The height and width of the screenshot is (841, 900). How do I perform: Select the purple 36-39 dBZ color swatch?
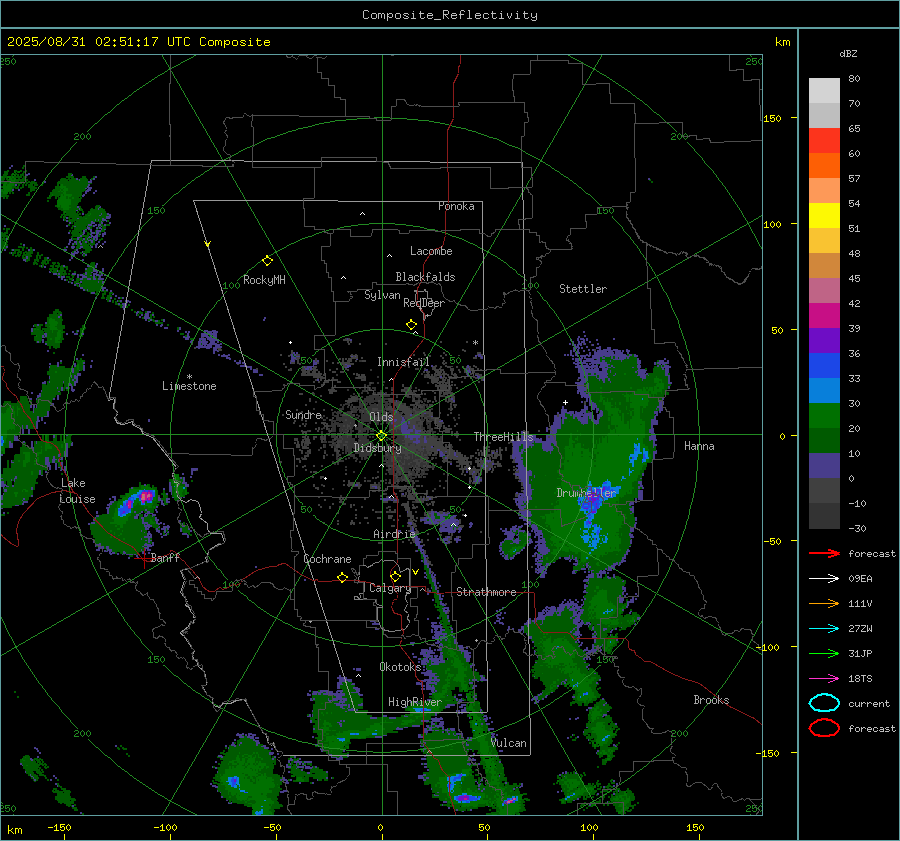[824, 341]
